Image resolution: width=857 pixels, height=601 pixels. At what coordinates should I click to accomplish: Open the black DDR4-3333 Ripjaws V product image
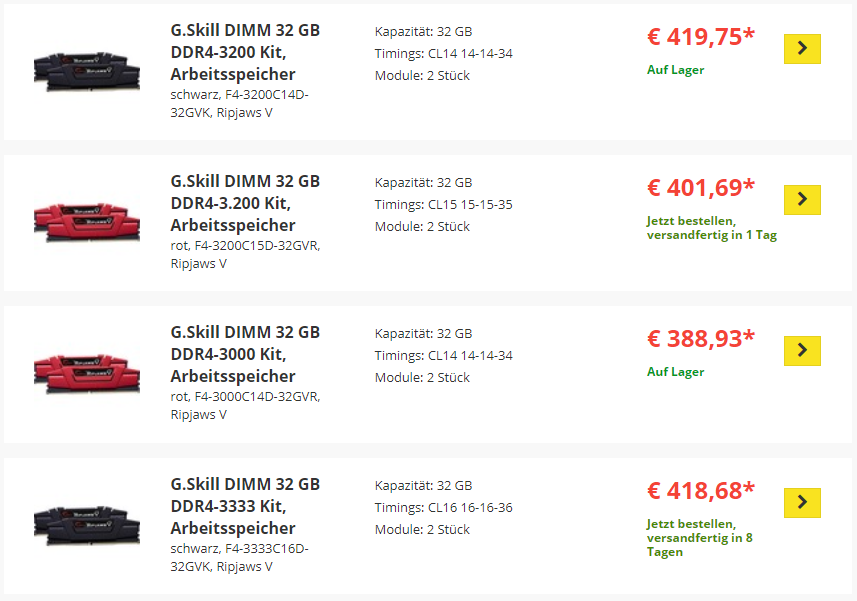(x=87, y=525)
